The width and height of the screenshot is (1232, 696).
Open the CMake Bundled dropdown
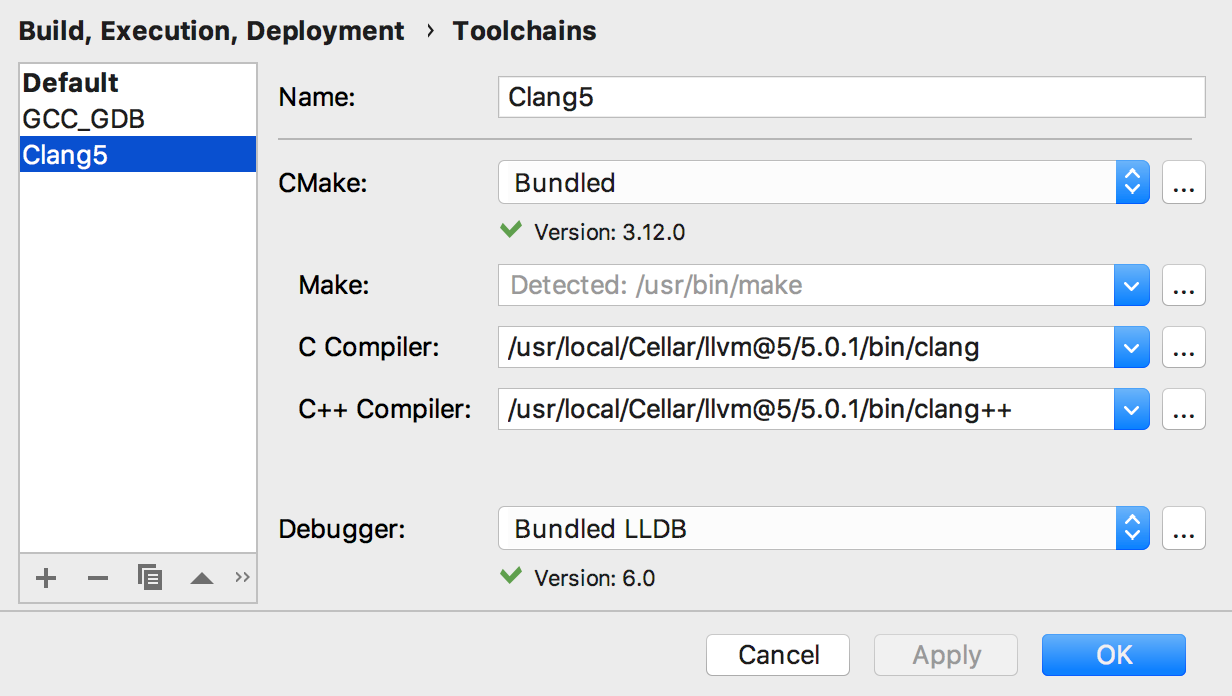[x=1132, y=183]
